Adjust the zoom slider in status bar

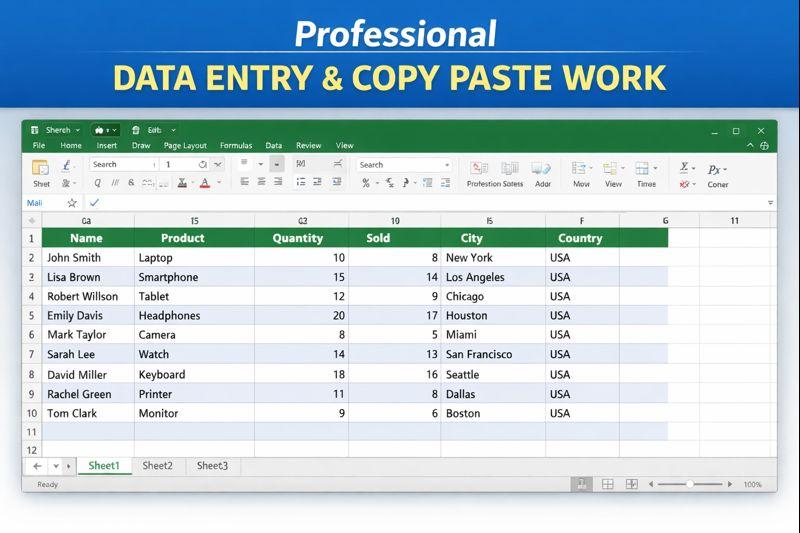point(690,484)
